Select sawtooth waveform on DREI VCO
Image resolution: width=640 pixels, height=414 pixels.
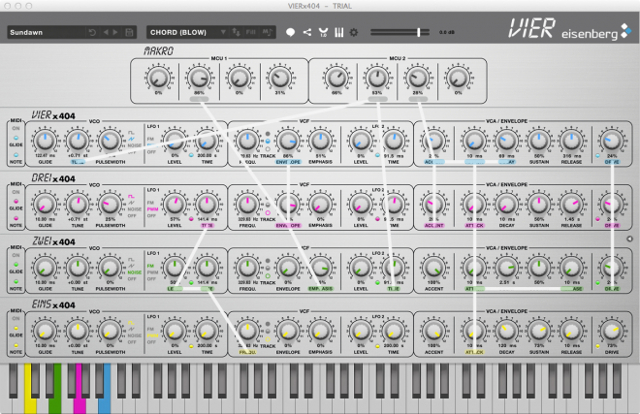point(131,203)
